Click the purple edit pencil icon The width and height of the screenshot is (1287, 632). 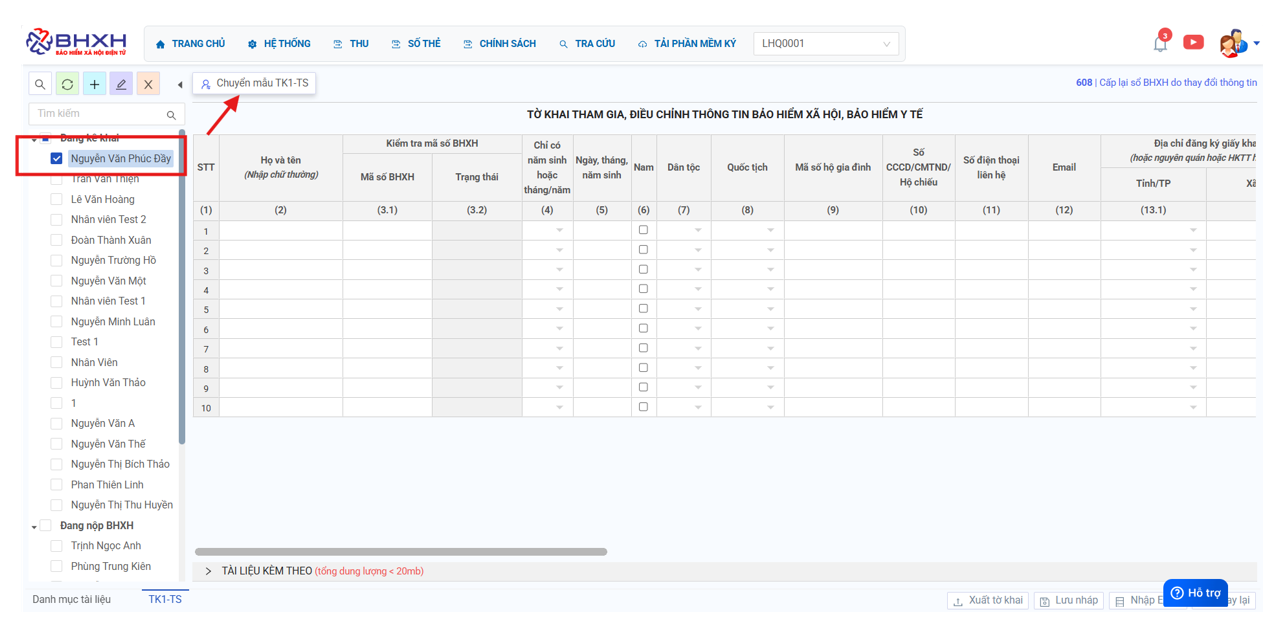click(x=121, y=85)
